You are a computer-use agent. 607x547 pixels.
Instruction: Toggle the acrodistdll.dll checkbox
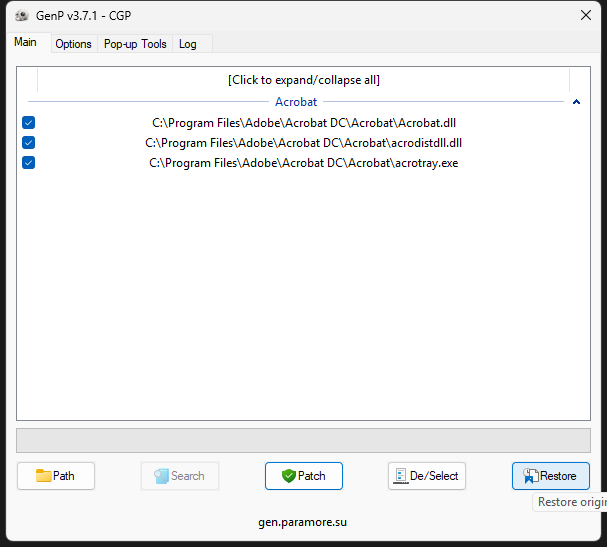click(x=29, y=143)
